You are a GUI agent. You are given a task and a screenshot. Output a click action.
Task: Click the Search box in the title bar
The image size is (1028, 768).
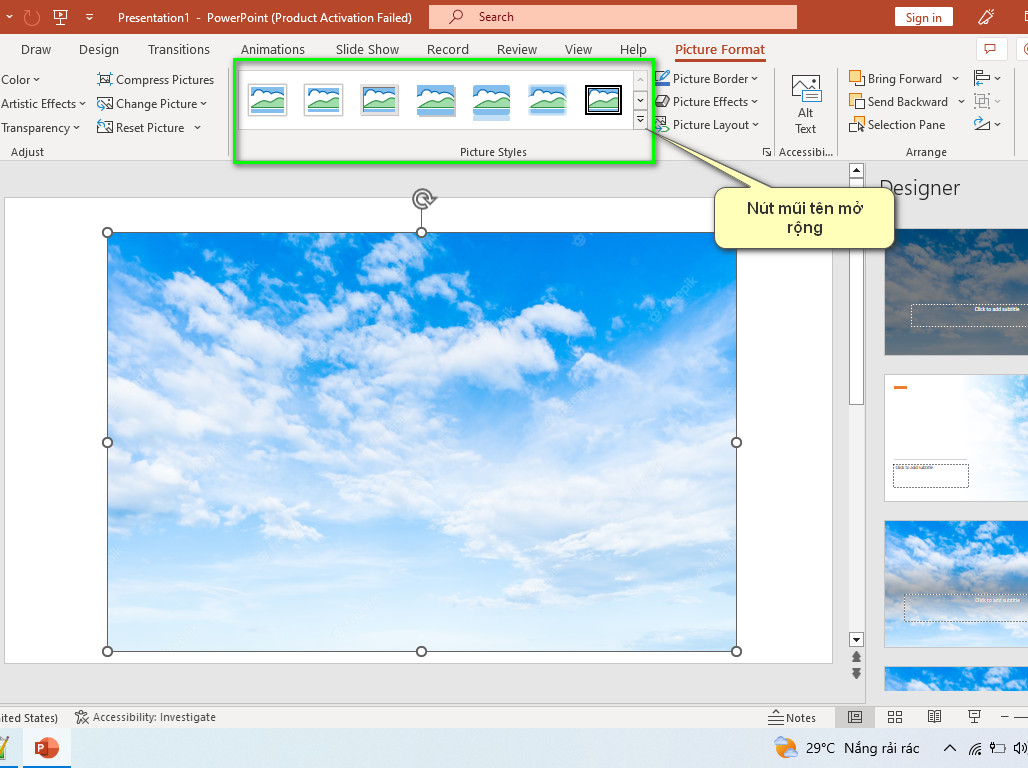[x=613, y=17]
